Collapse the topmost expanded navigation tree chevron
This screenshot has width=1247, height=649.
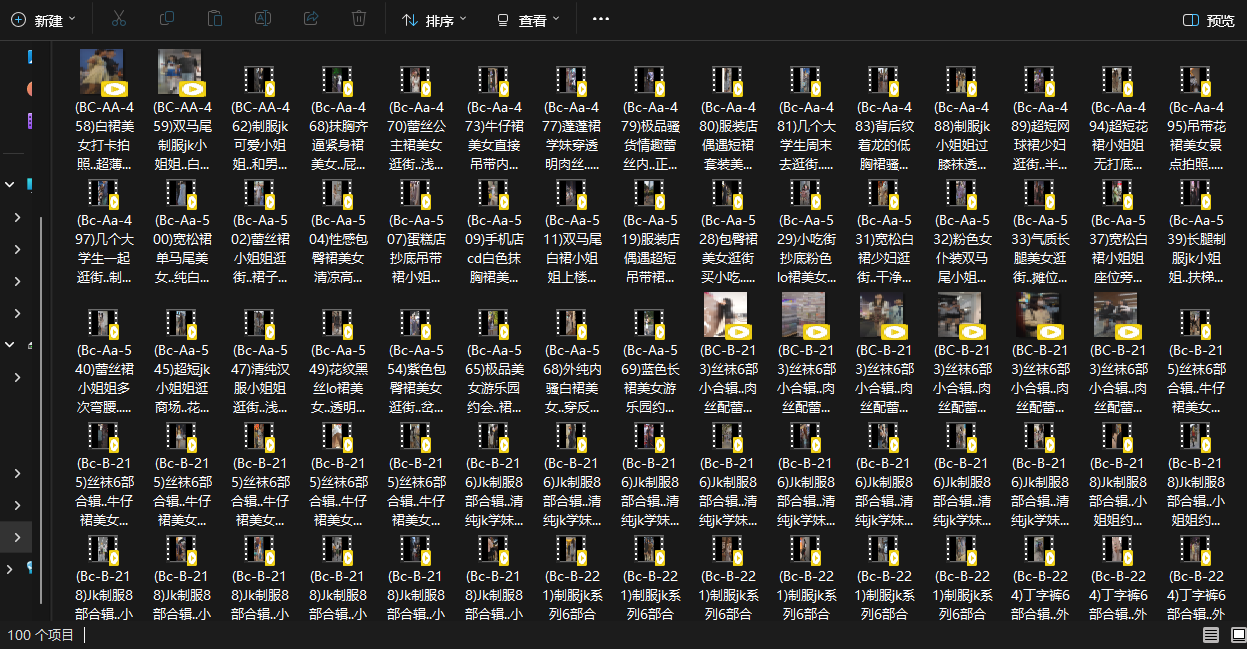pos(10,185)
